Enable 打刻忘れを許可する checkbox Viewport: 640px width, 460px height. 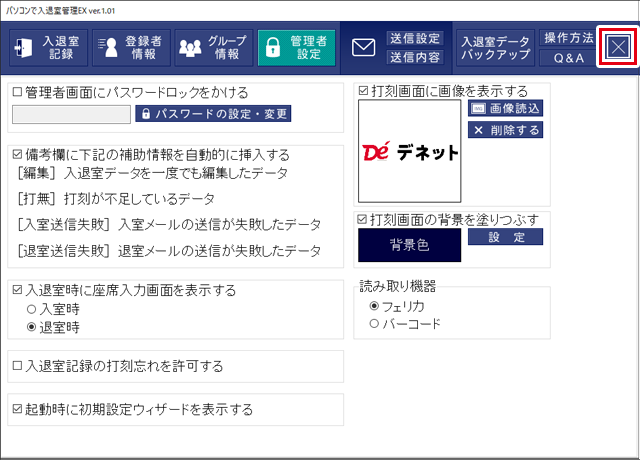[x=18, y=366]
